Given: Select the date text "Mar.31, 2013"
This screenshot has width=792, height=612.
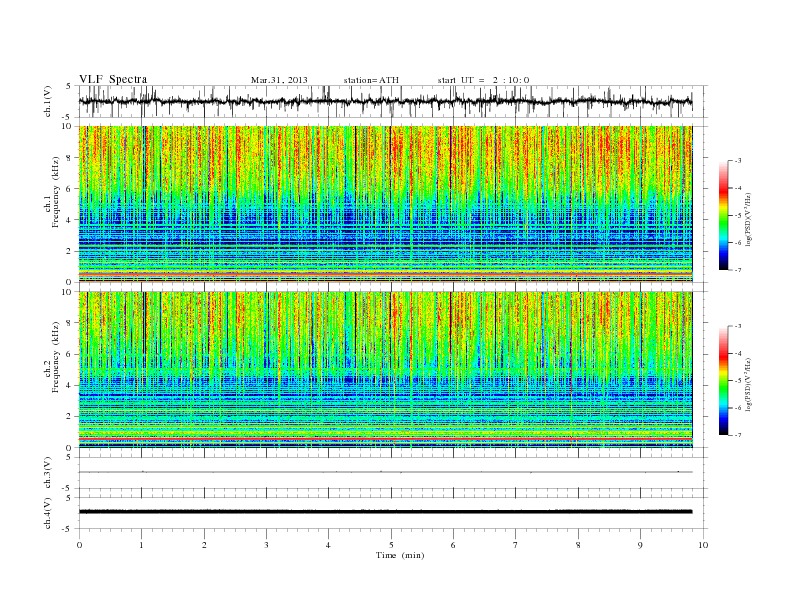Looking at the screenshot, I should coord(279,80).
